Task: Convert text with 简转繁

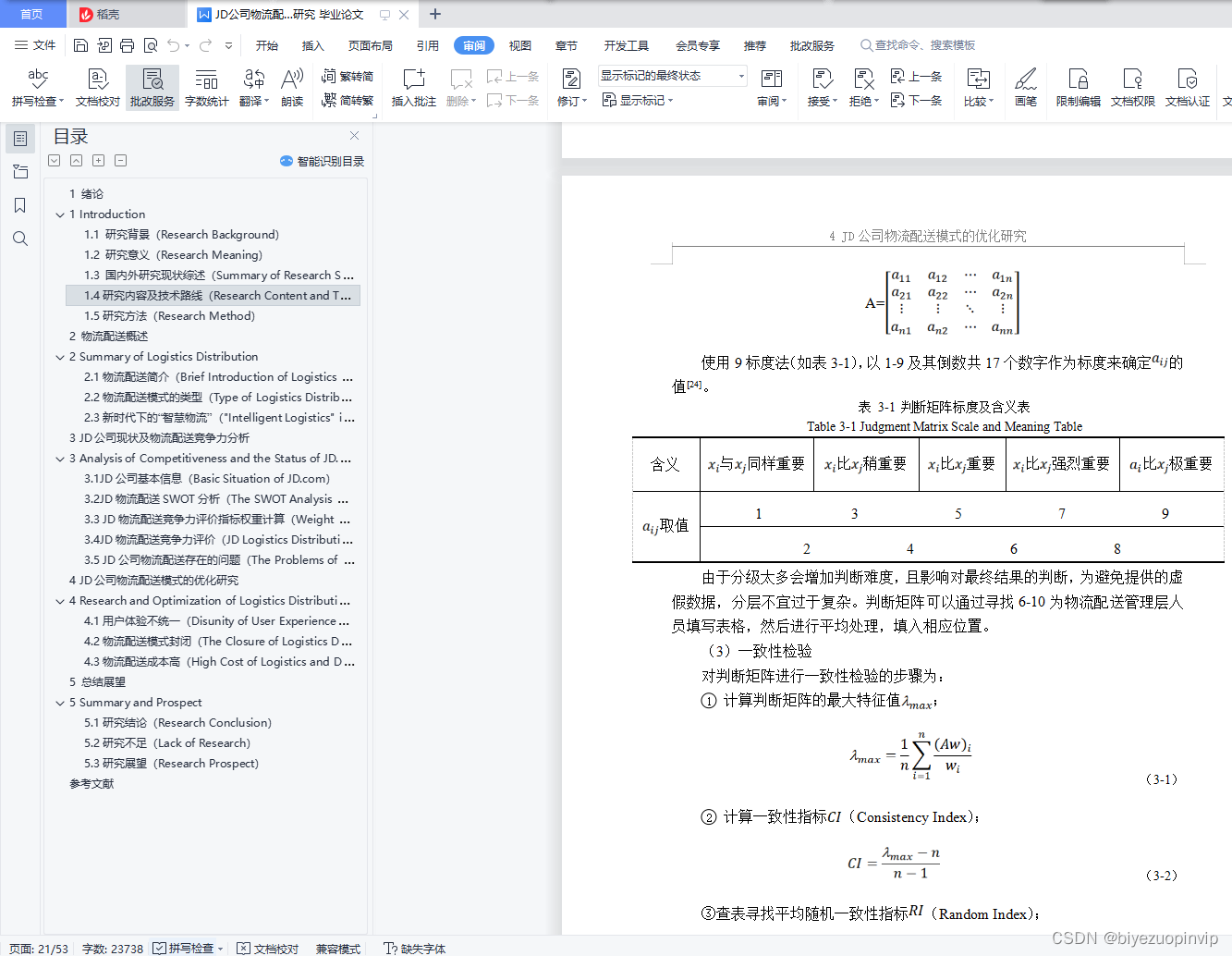Action: 348,100
